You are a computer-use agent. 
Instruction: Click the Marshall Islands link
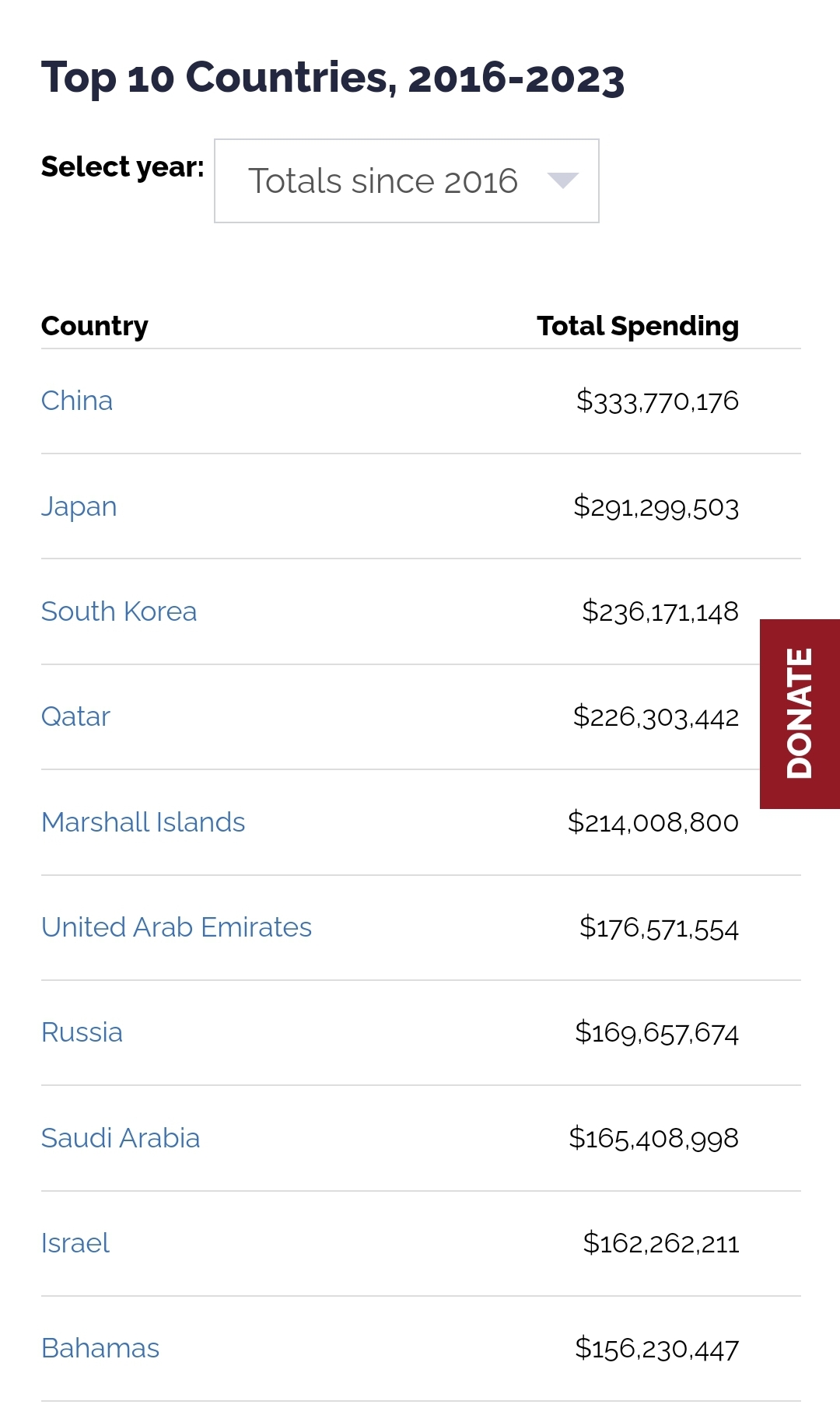[x=143, y=822]
